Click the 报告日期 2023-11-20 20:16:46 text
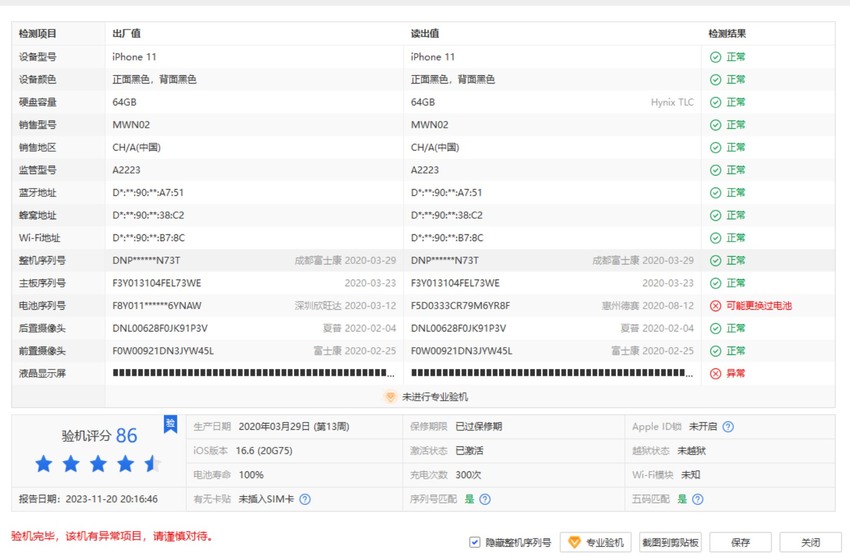 88,499
